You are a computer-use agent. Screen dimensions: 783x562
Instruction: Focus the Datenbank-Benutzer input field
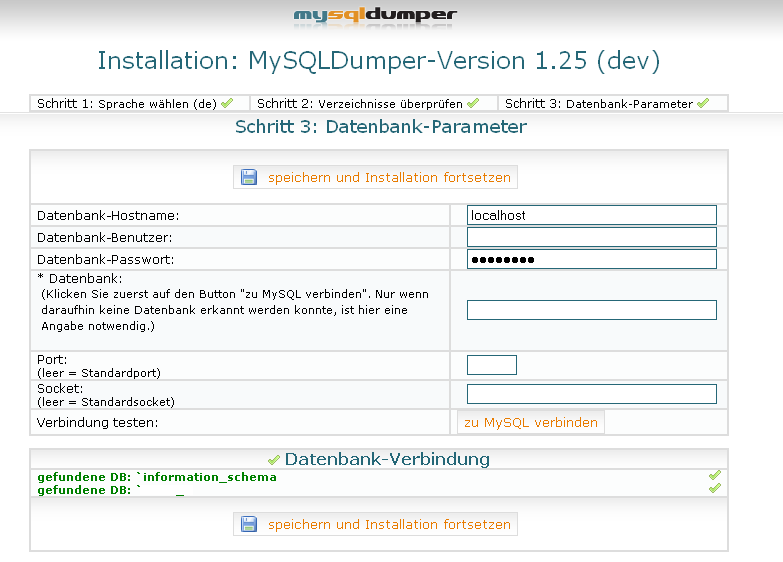pos(592,237)
